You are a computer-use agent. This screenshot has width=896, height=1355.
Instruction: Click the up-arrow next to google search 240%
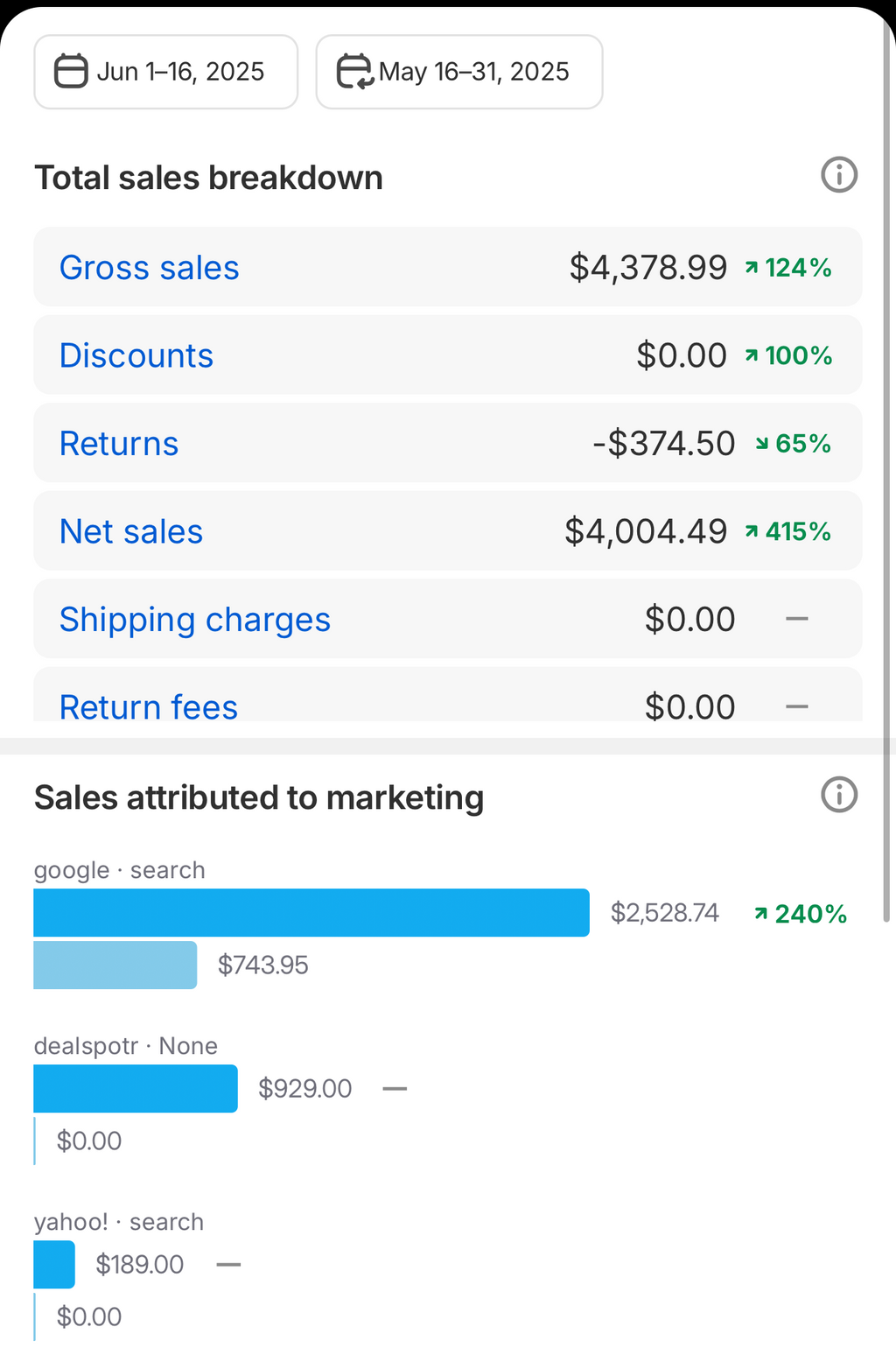759,913
